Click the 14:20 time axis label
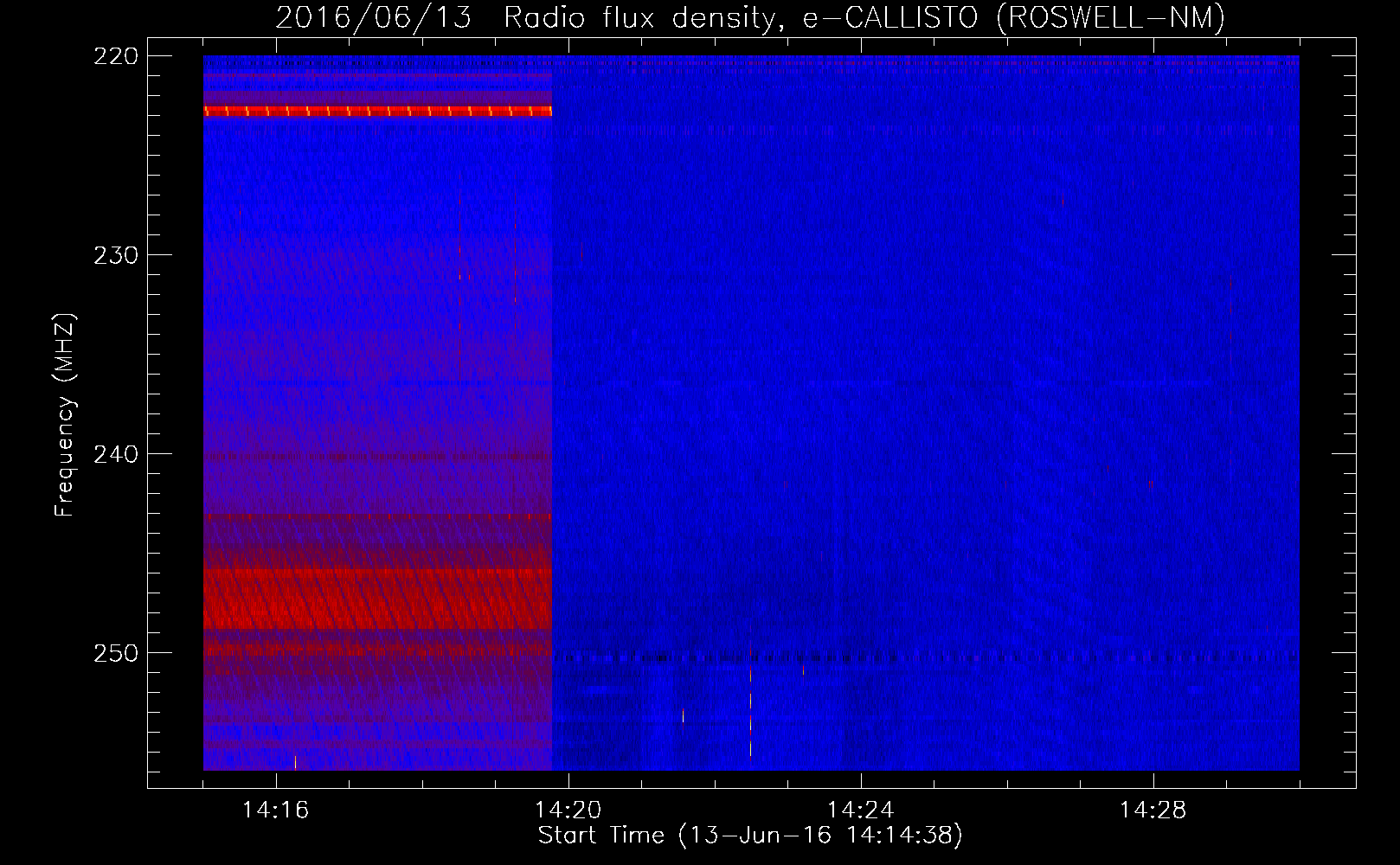1400x865 pixels. 568,810
